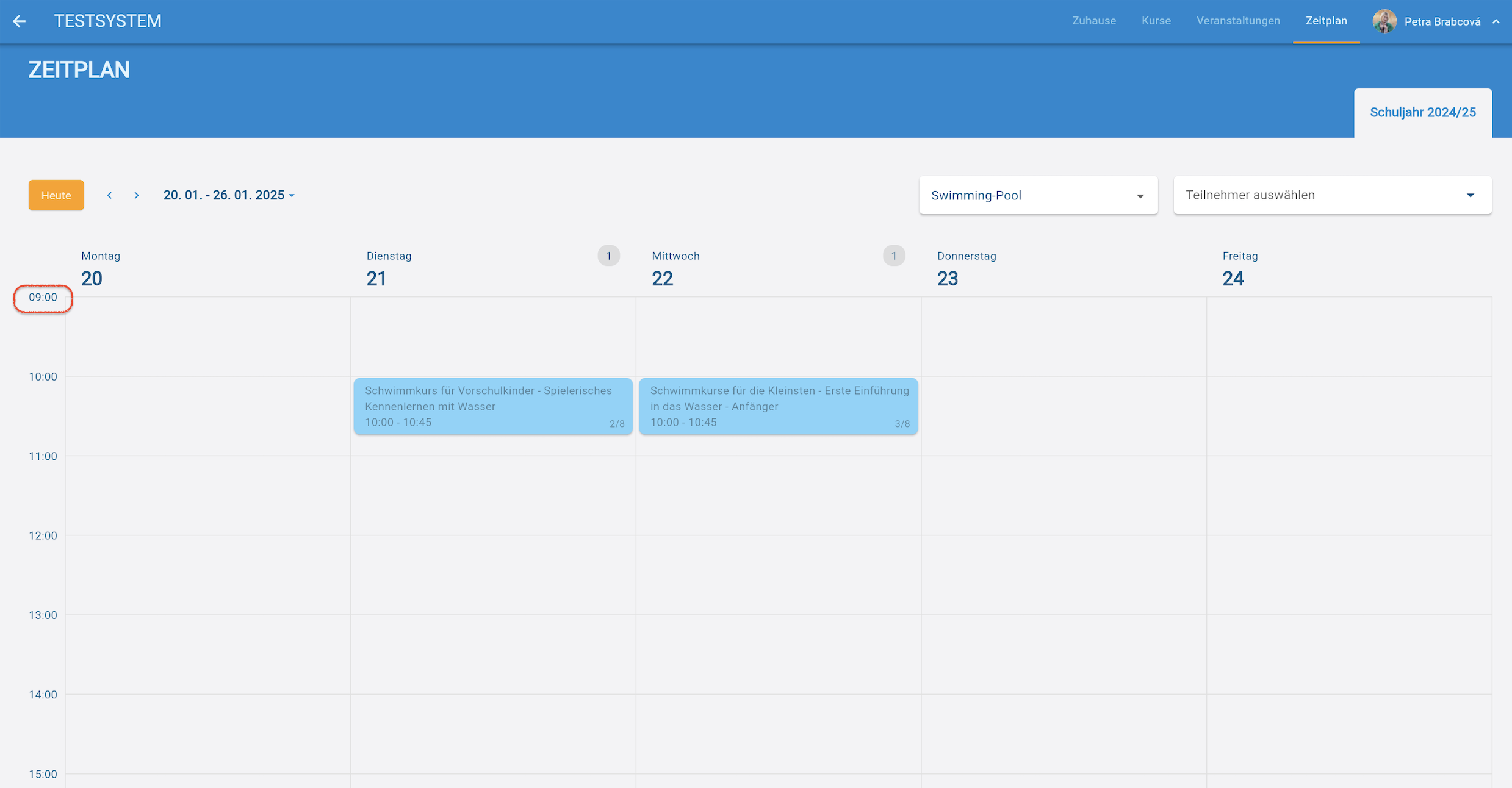1512x788 pixels.
Task: Click Mittwoch event count badge
Action: pos(894,256)
